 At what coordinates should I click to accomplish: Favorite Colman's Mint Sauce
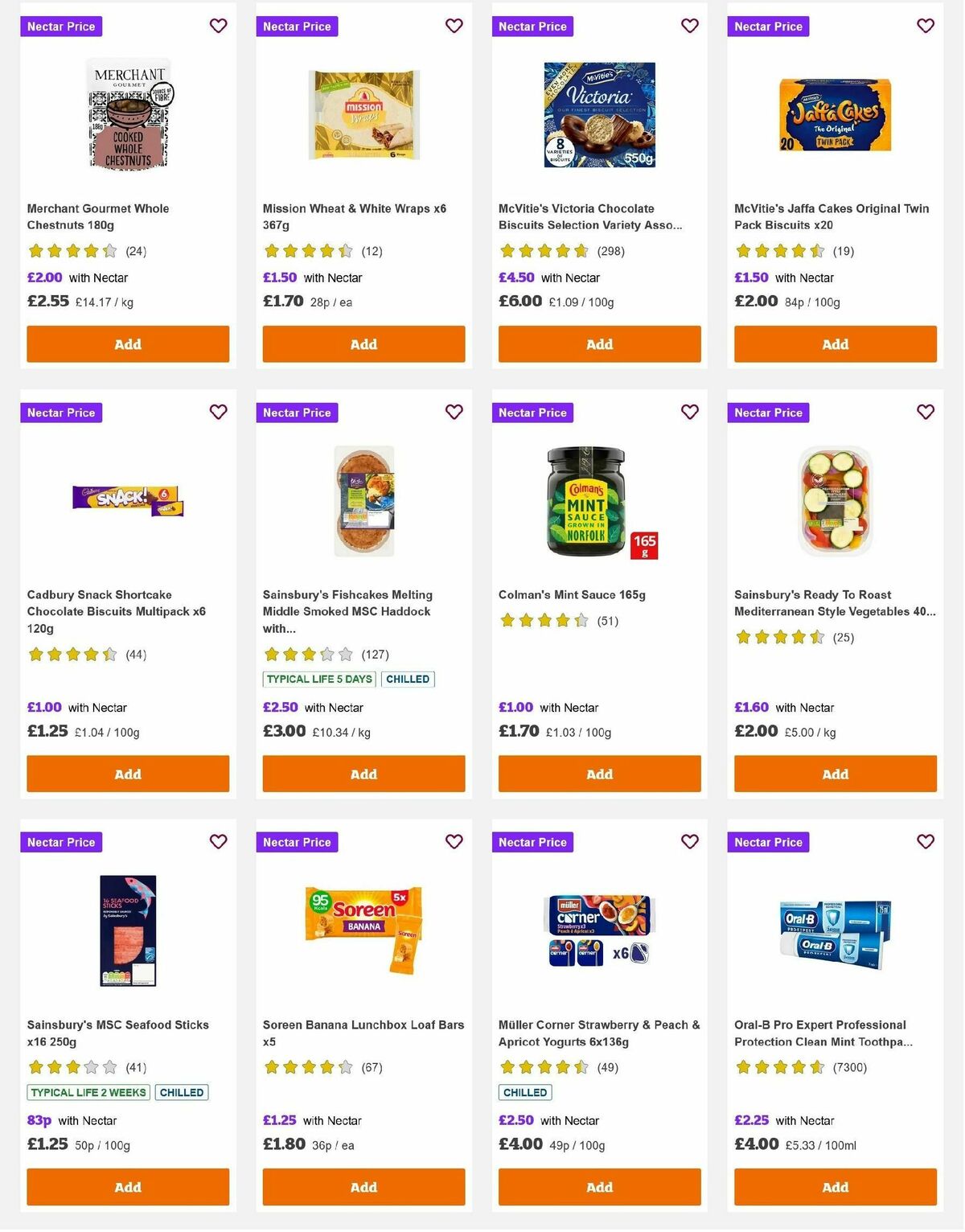(x=689, y=412)
